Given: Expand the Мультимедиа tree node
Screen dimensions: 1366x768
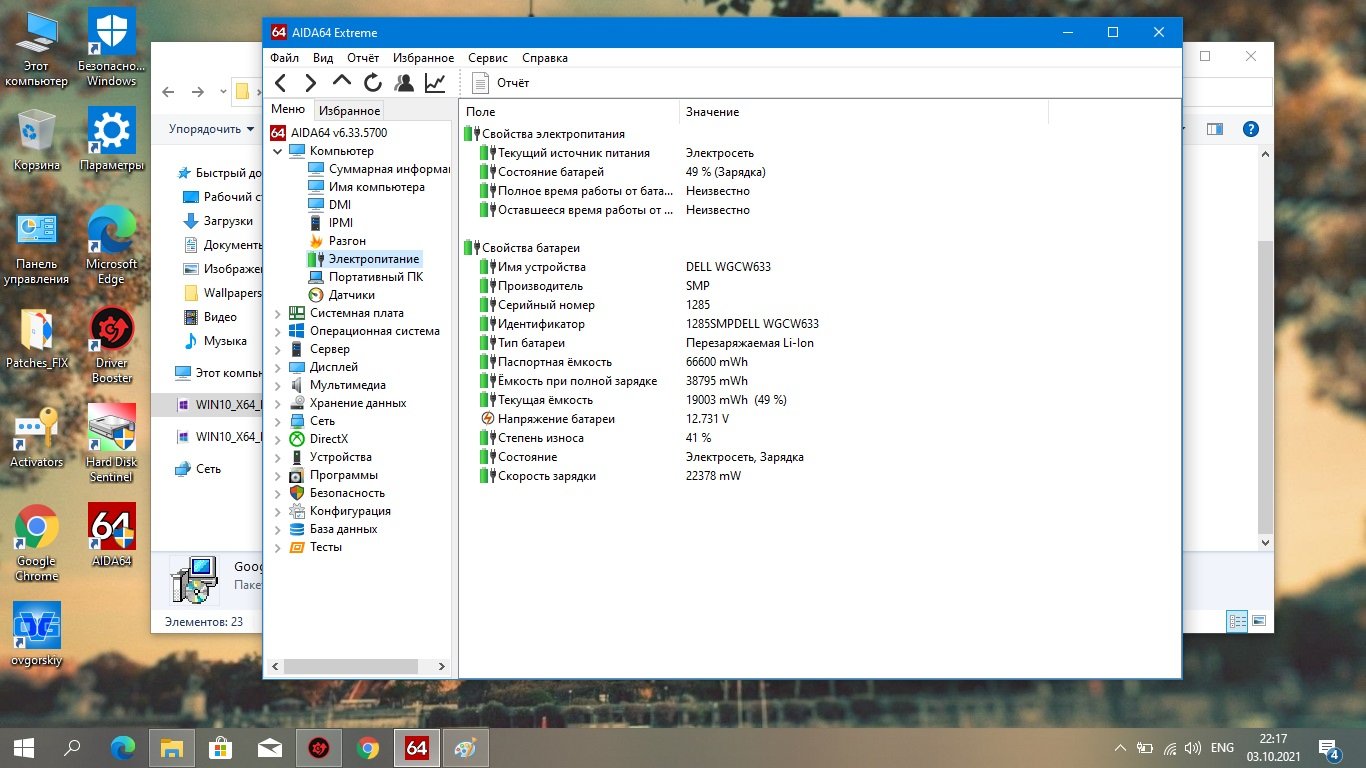Looking at the screenshot, I should 278,385.
